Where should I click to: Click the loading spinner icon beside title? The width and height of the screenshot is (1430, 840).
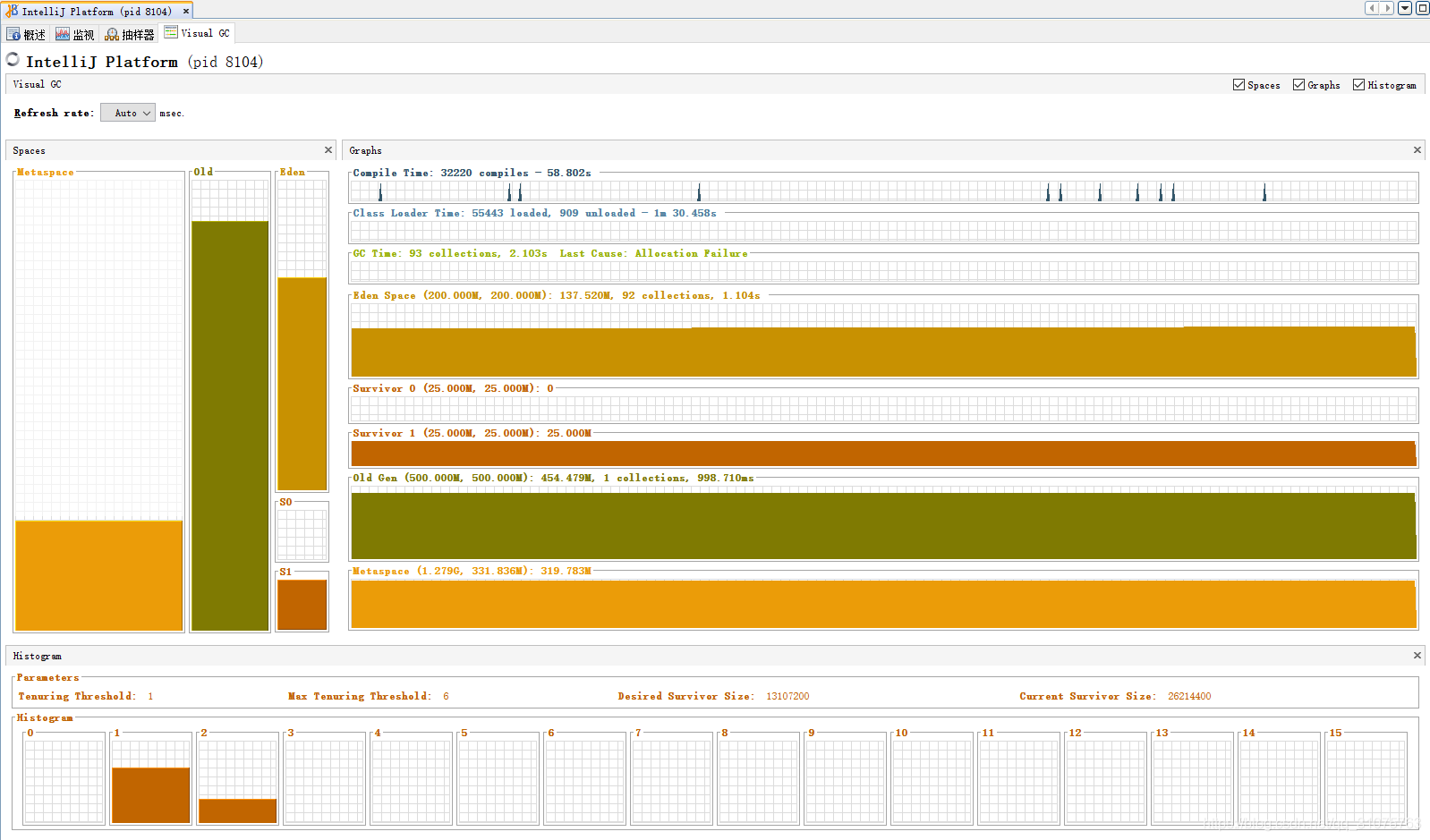click(x=13, y=59)
